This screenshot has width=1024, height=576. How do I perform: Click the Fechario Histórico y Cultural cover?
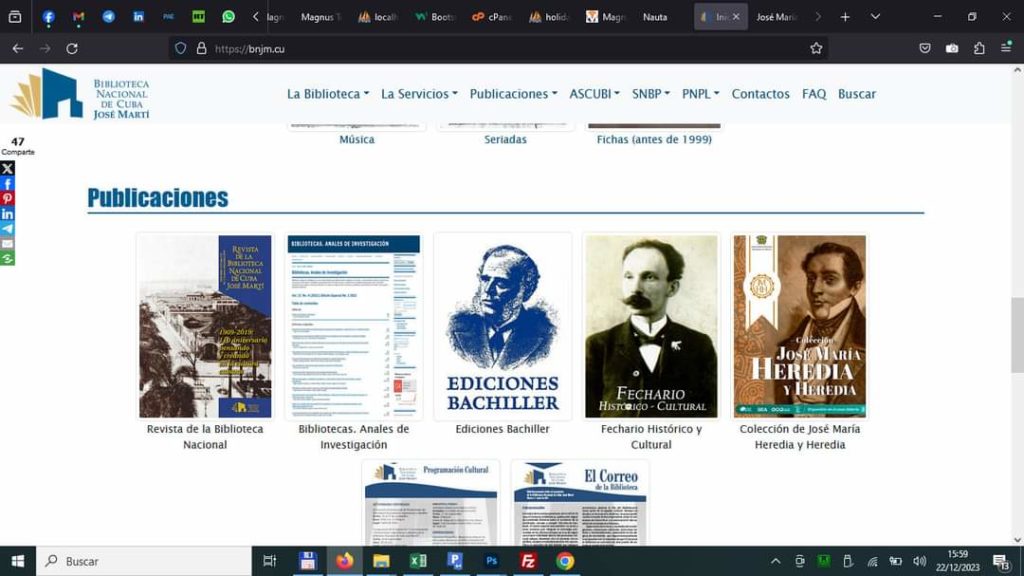pos(651,326)
